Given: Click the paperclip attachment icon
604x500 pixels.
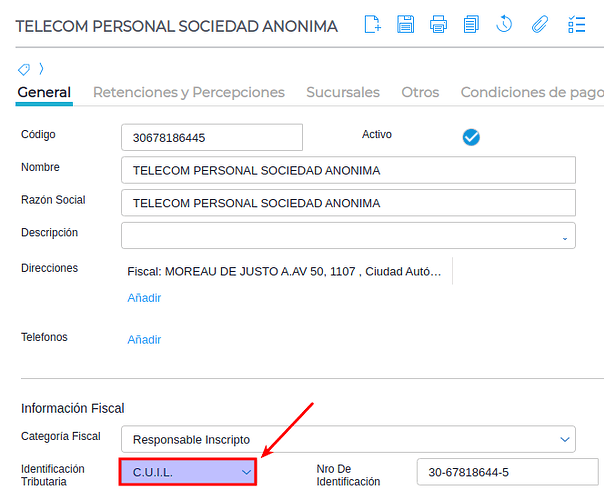Looking at the screenshot, I should coord(539,25).
